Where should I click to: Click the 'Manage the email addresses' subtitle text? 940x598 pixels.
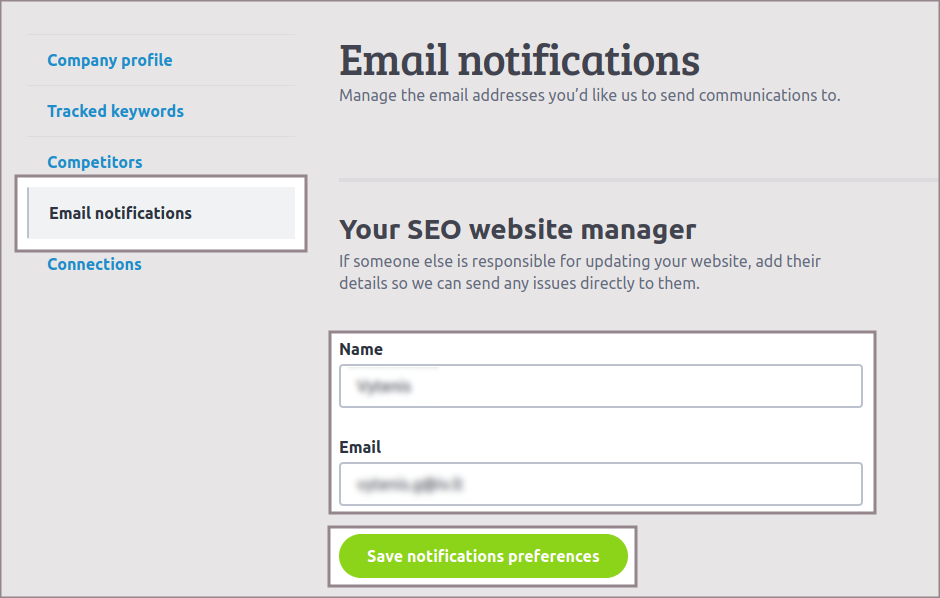click(x=589, y=96)
